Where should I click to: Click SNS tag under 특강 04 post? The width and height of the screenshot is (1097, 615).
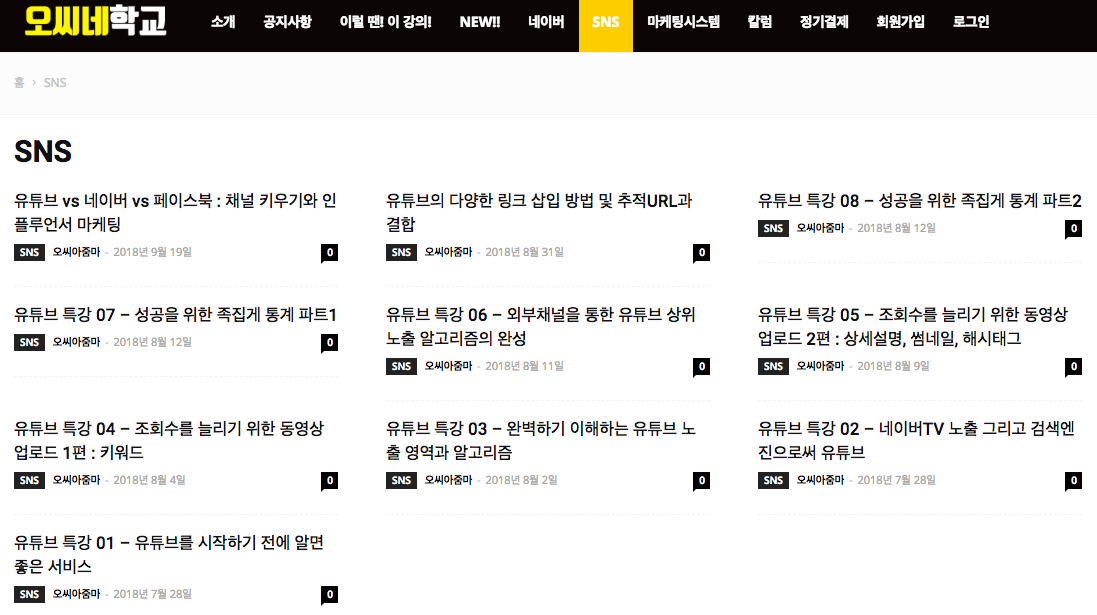29,480
